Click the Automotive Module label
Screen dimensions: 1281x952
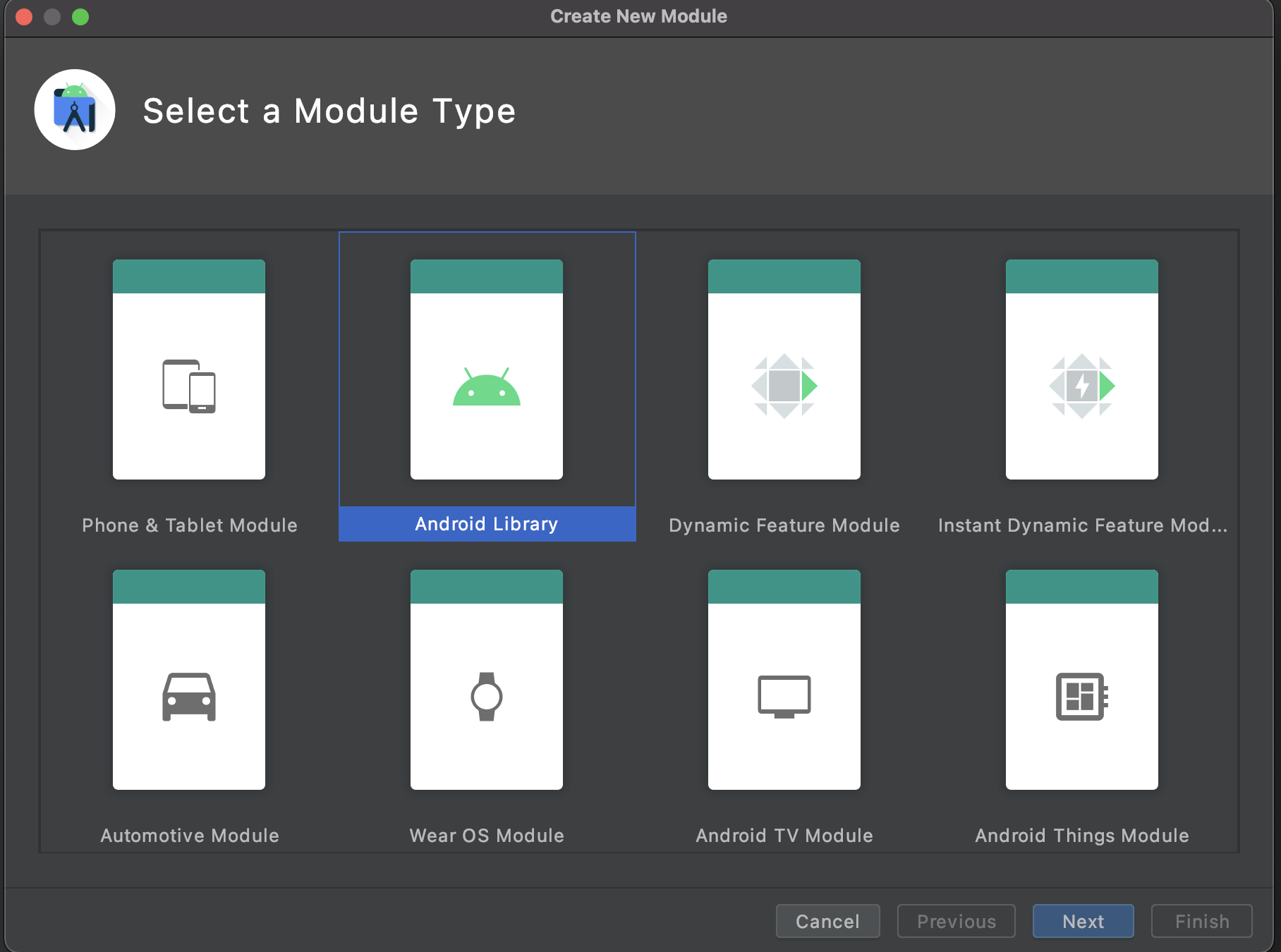pos(190,836)
